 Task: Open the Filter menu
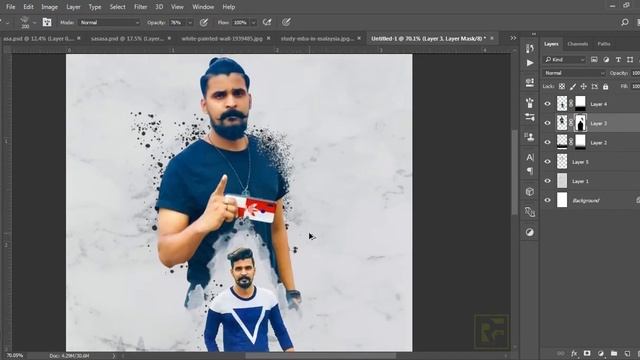140,7
